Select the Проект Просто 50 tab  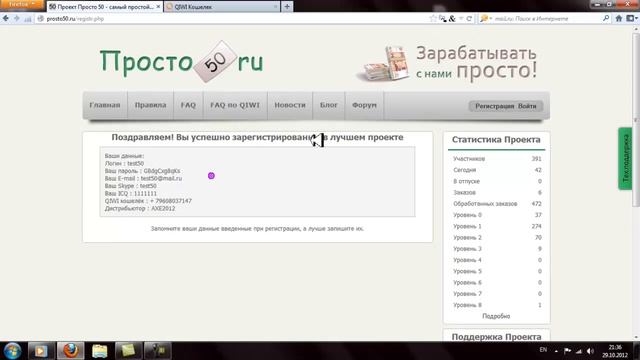(x=104, y=7)
